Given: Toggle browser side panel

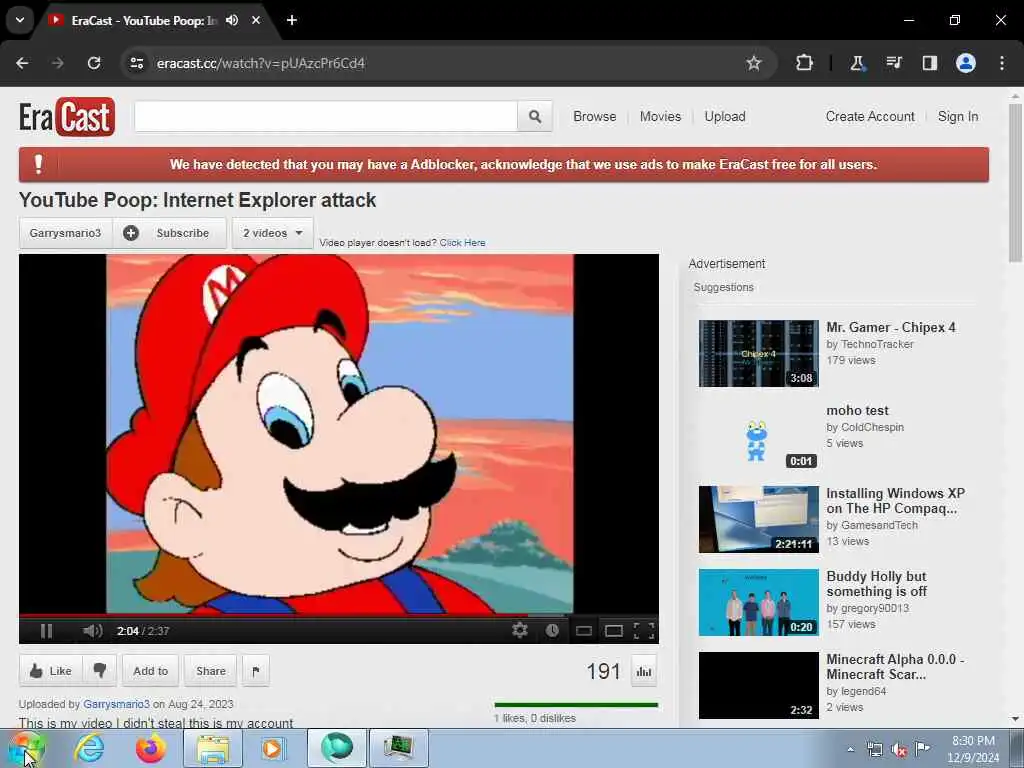Looking at the screenshot, I should (x=929, y=63).
